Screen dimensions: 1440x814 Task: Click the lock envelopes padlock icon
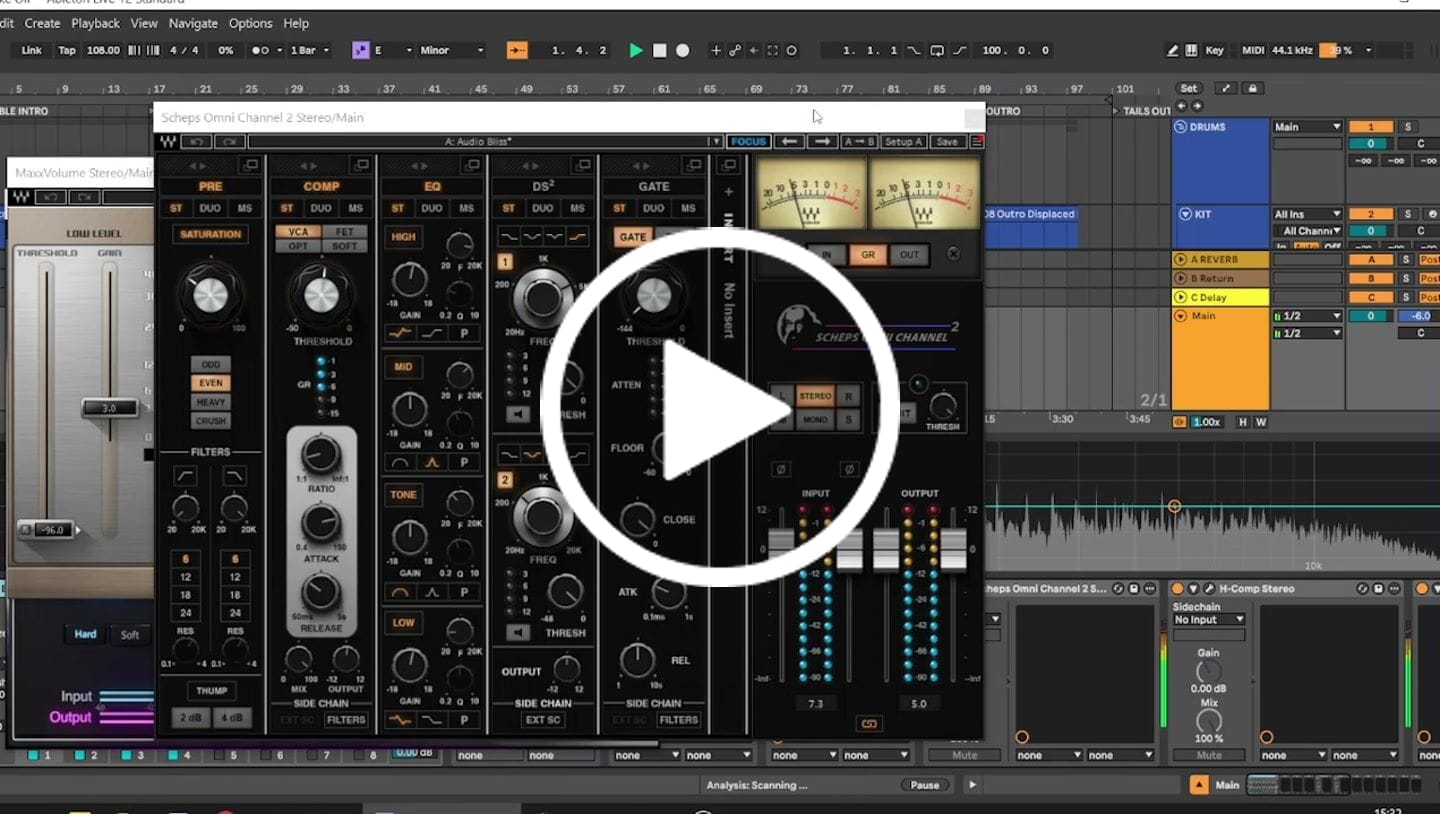[1252, 88]
